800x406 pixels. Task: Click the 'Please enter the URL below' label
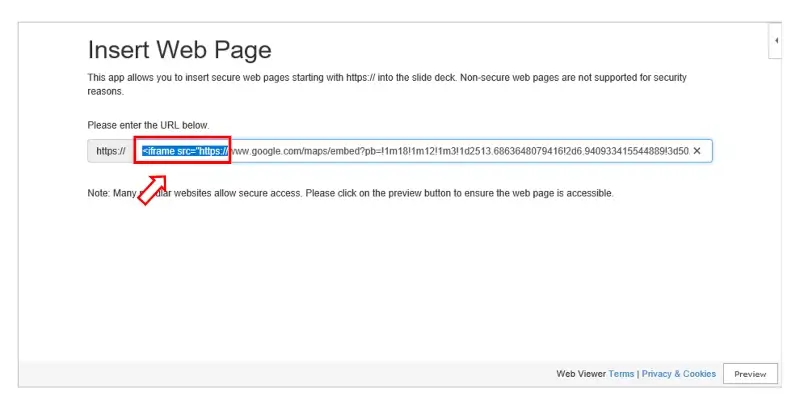click(148, 125)
